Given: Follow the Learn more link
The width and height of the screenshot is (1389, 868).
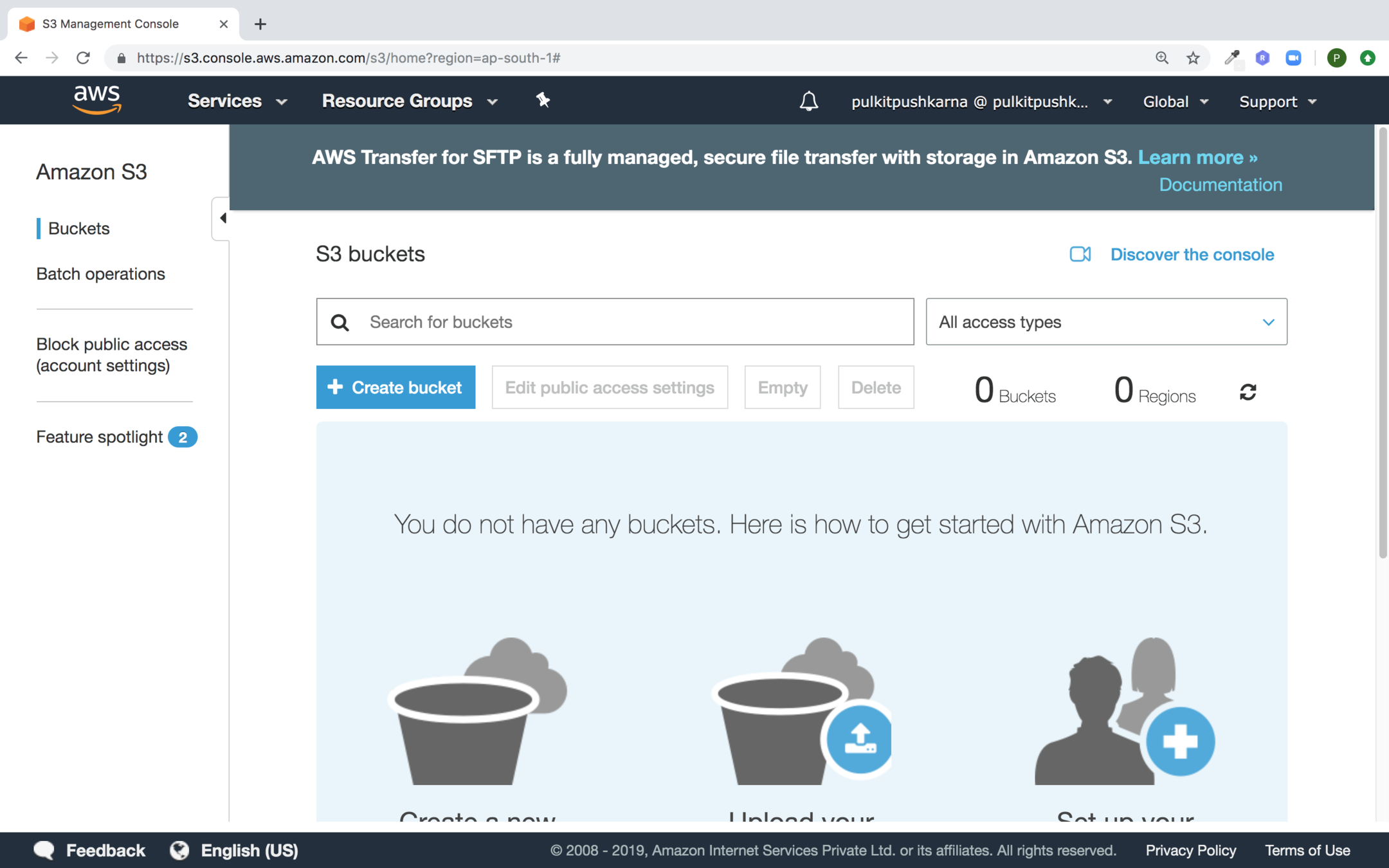Looking at the screenshot, I should 1197,158.
